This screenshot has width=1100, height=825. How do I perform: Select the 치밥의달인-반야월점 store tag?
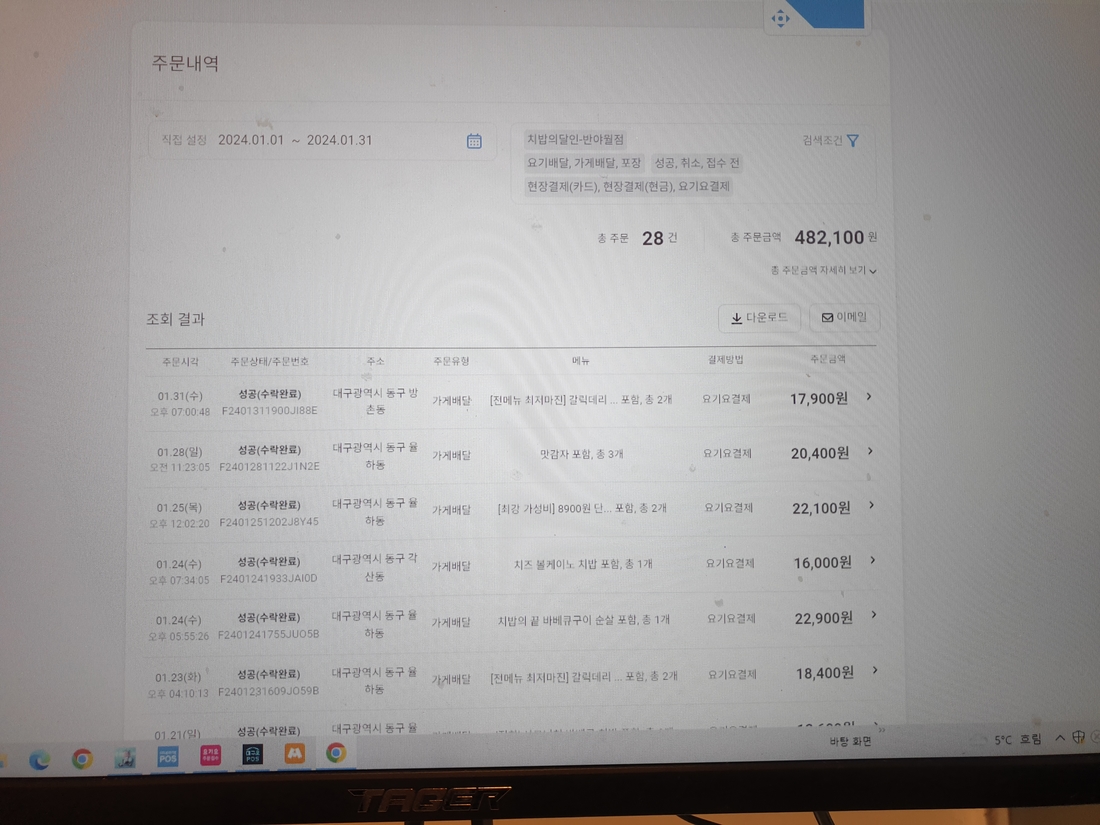(575, 140)
